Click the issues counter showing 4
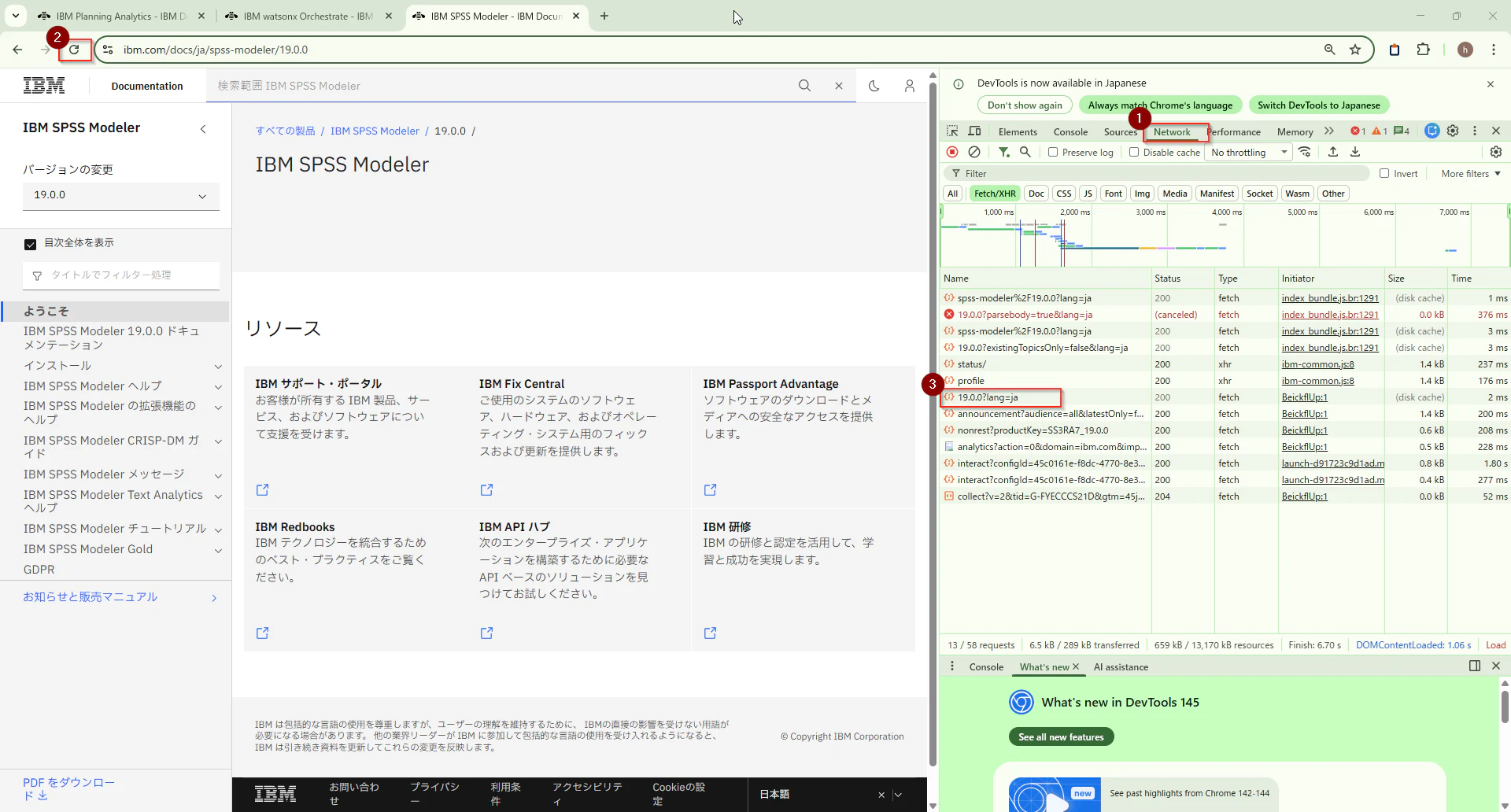Viewport: 1511px width, 812px height. click(1402, 131)
